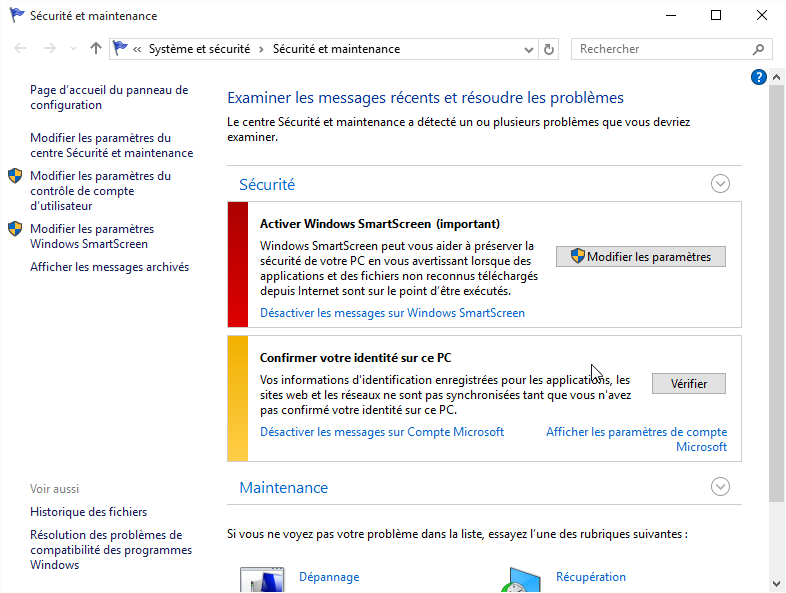The image size is (786, 593).
Task: Click the search magnifier icon
Action: click(x=758, y=49)
